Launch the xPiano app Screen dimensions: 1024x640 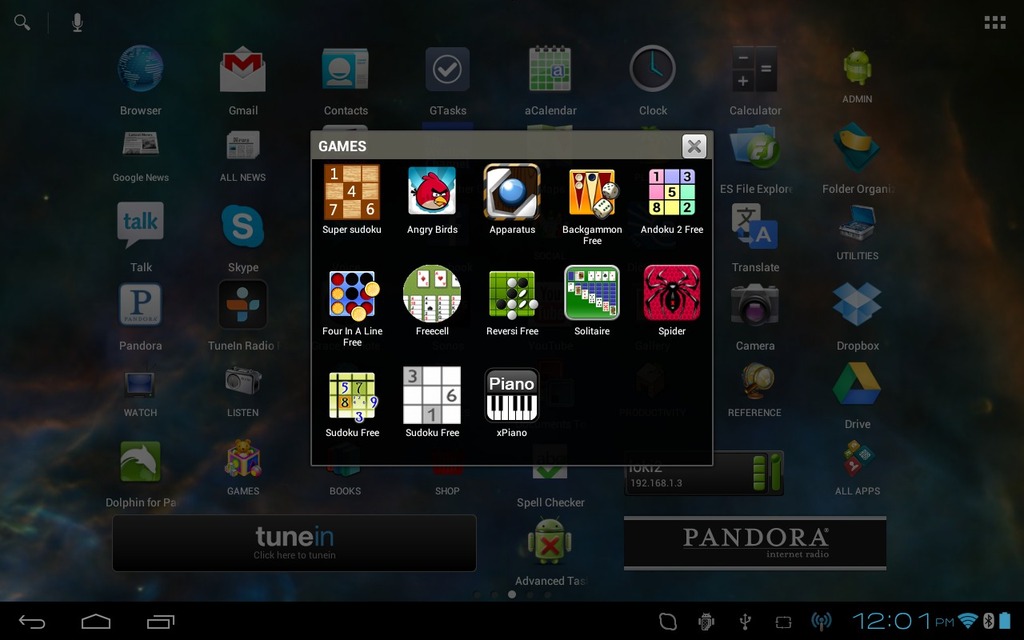pyautogui.click(x=512, y=395)
